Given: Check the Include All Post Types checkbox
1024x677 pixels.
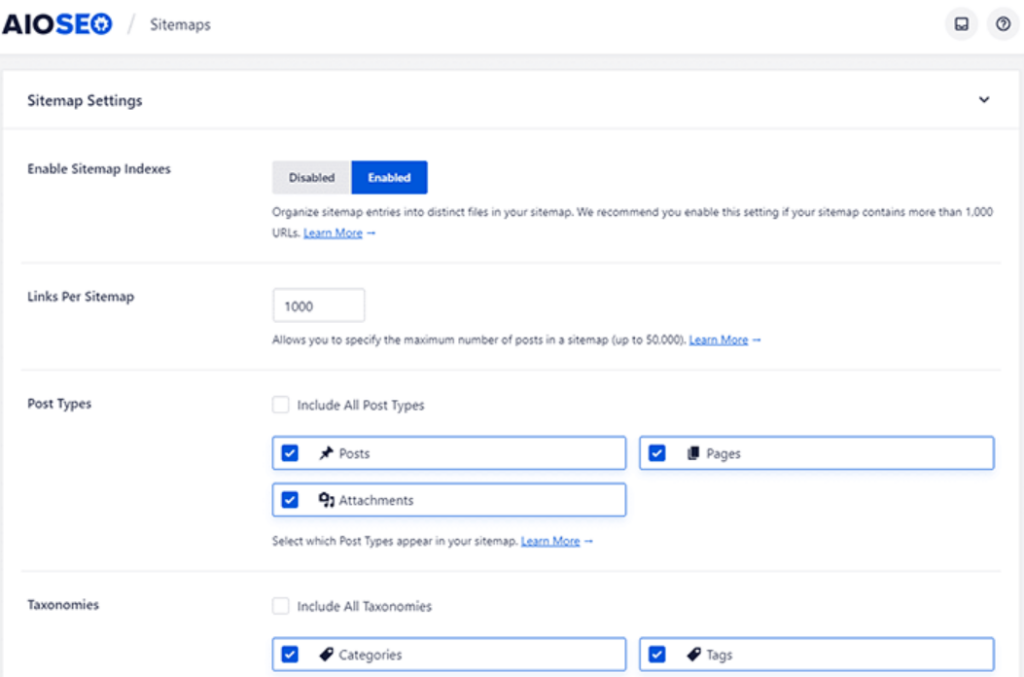Looking at the screenshot, I should point(280,405).
